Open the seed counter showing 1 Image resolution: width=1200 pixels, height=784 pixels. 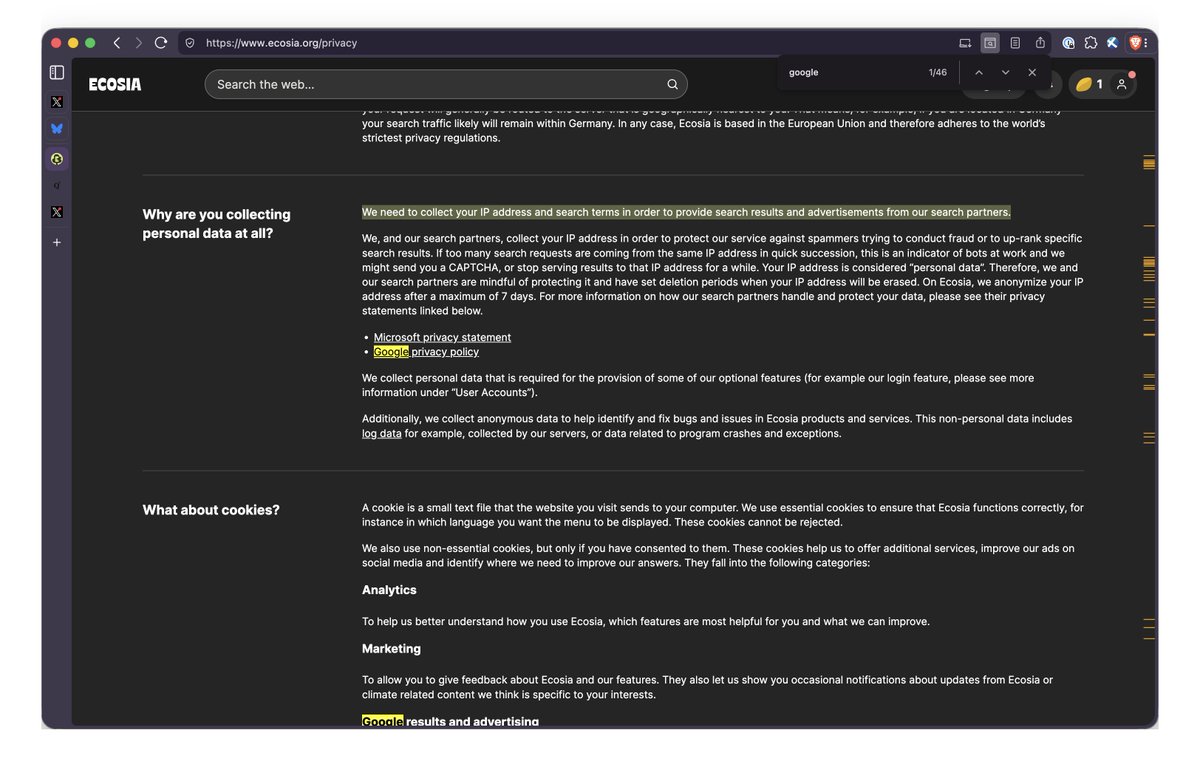[1088, 84]
